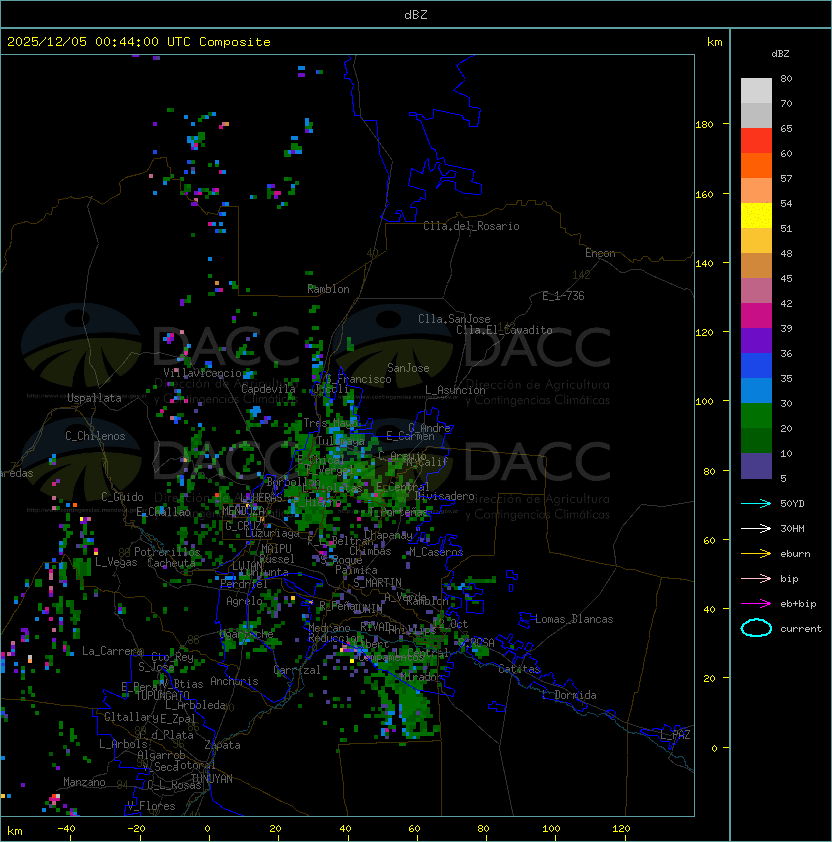
Task: Click the 'C_Guido' map label
Action: tap(122, 497)
